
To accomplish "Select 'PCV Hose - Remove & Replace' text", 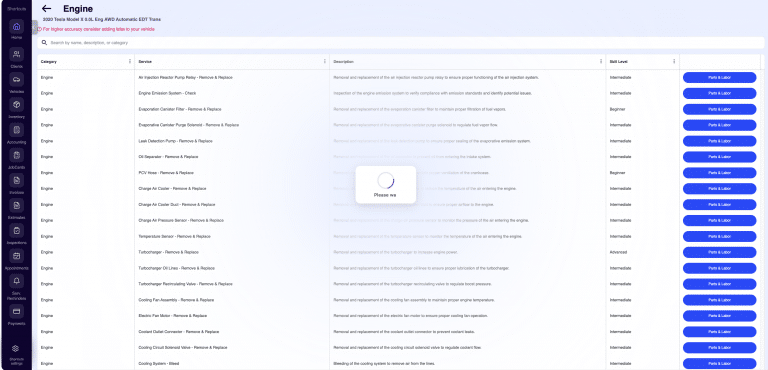I will [x=166, y=173].
